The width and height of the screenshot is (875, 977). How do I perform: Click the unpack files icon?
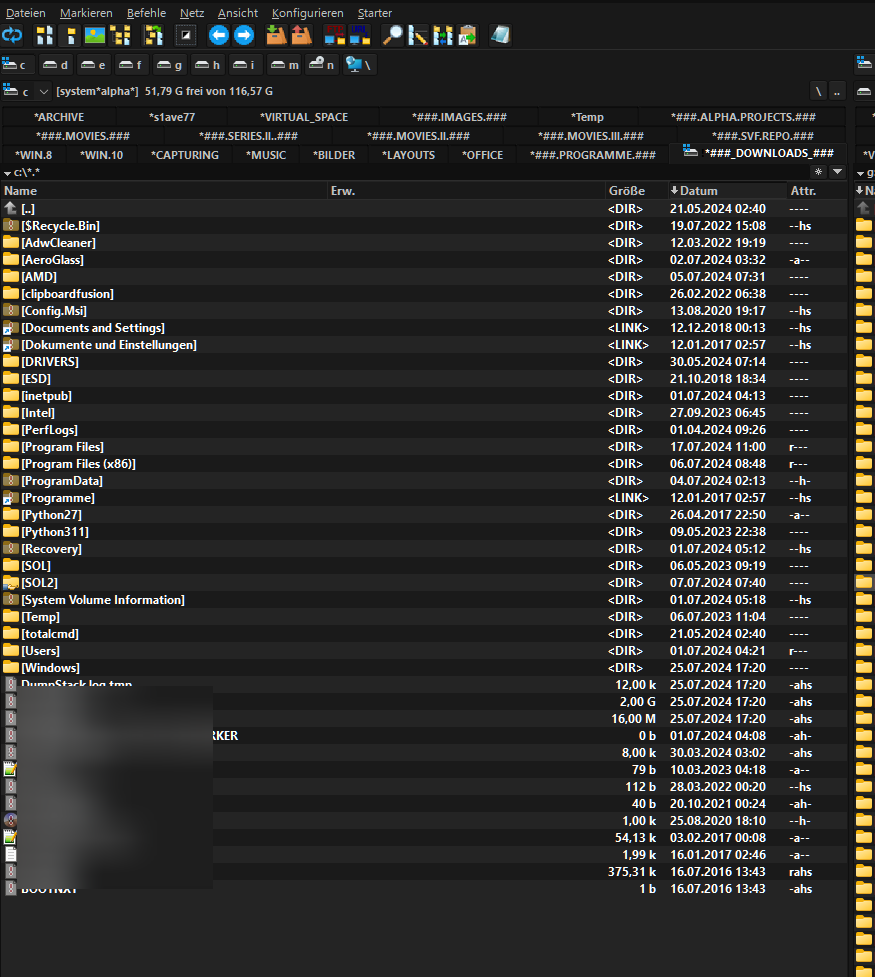click(302, 36)
